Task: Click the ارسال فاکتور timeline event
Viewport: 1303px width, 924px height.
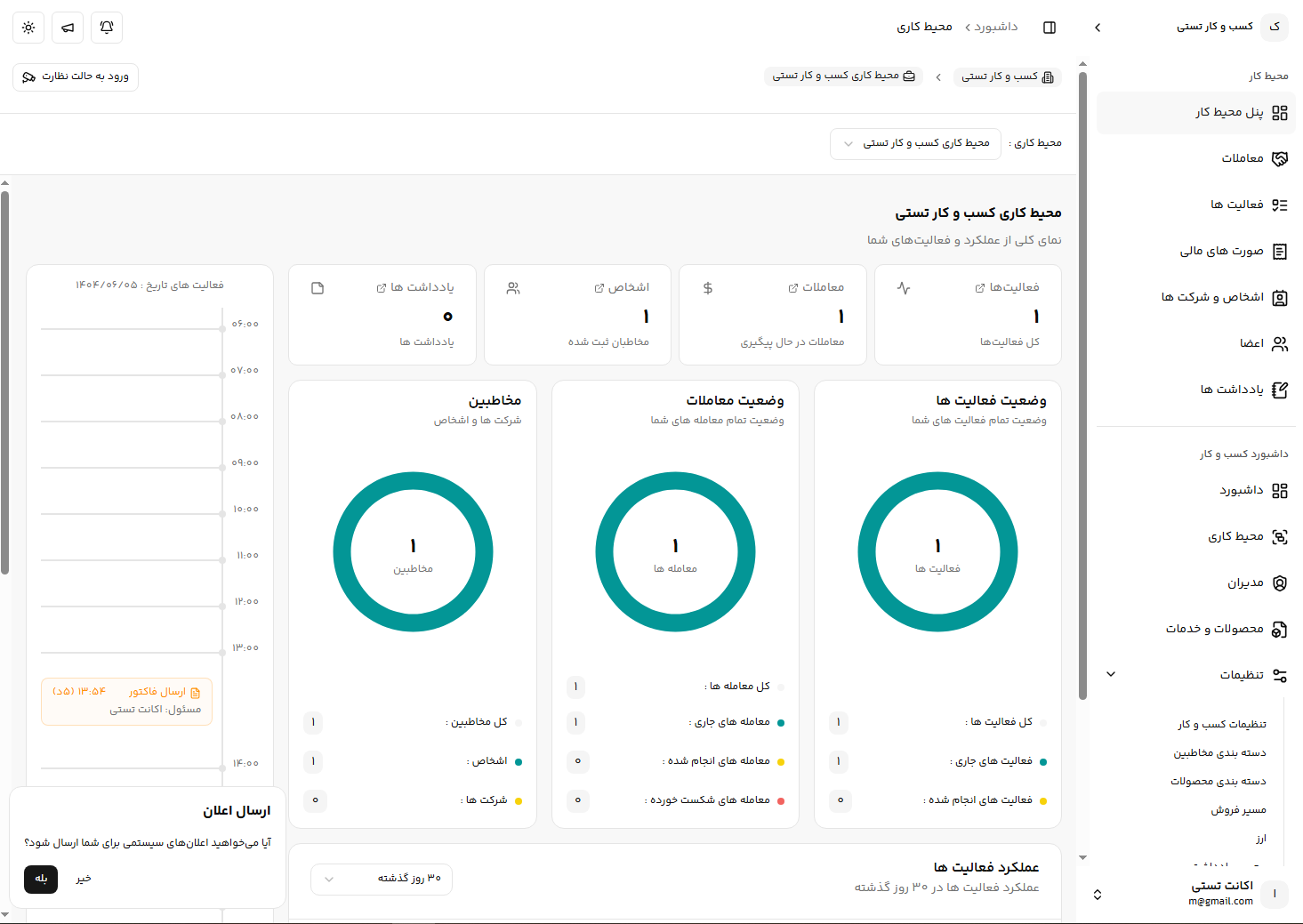Action: (126, 701)
